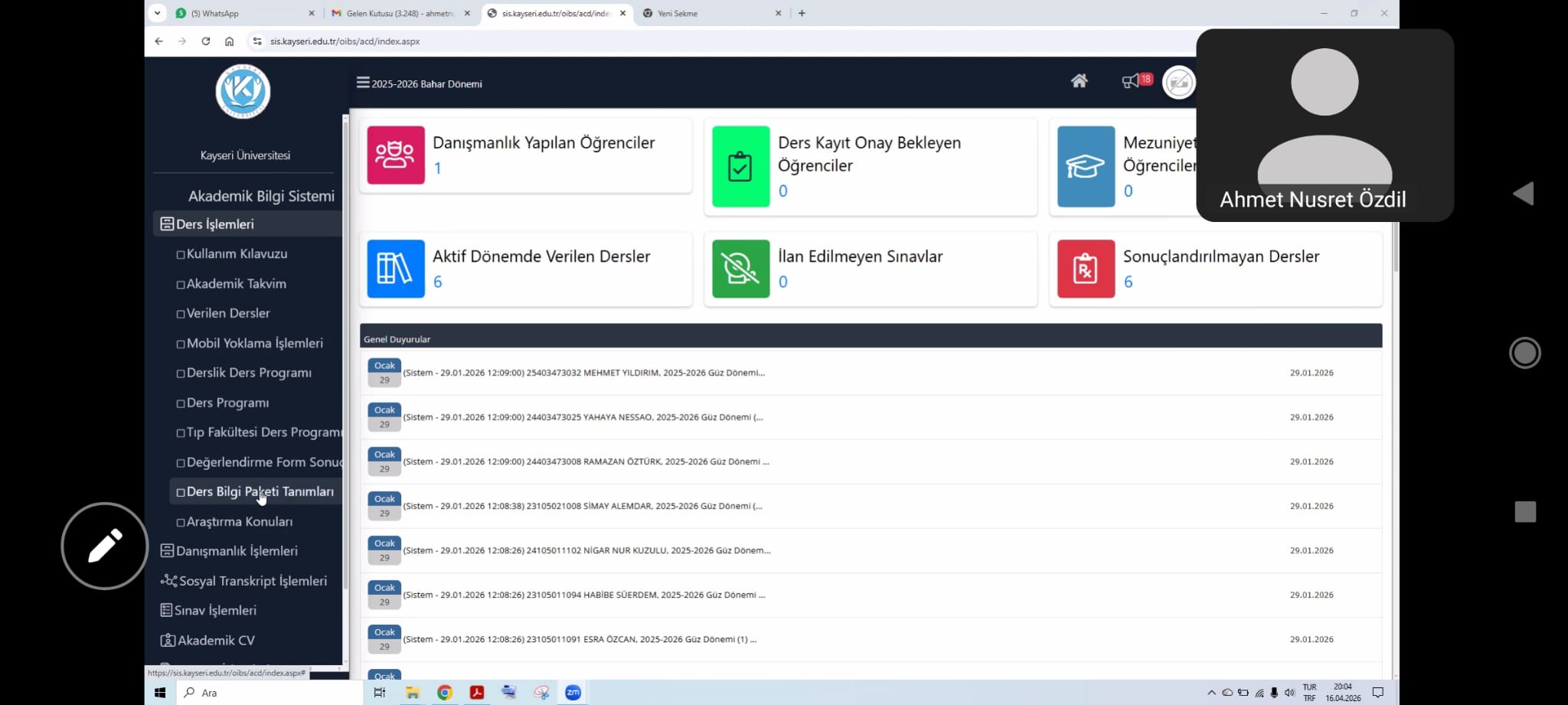Open Mobil Yoklama İşlemleri menu item
Viewport: 1568px width, 705px height.
coord(254,344)
